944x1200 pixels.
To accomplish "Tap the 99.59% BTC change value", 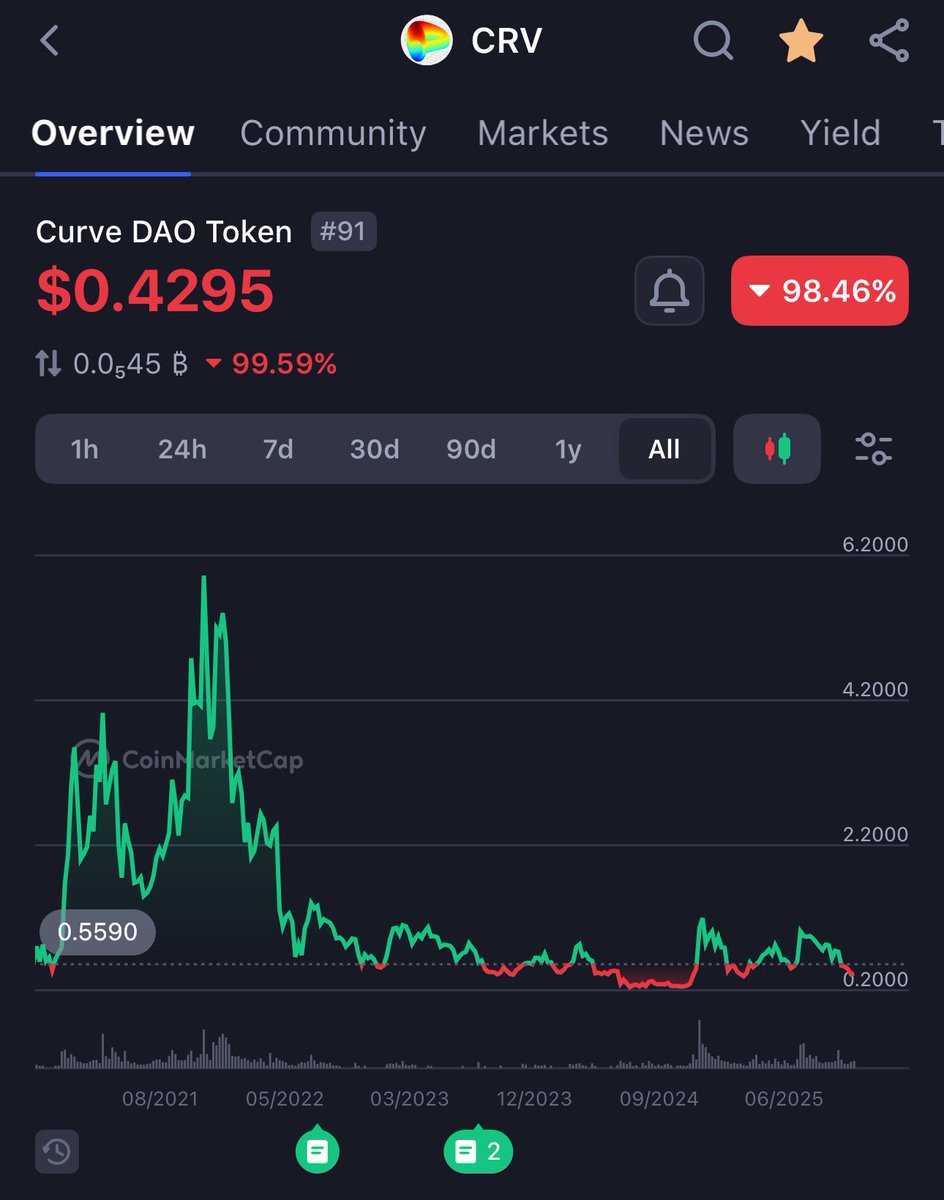I will [284, 364].
